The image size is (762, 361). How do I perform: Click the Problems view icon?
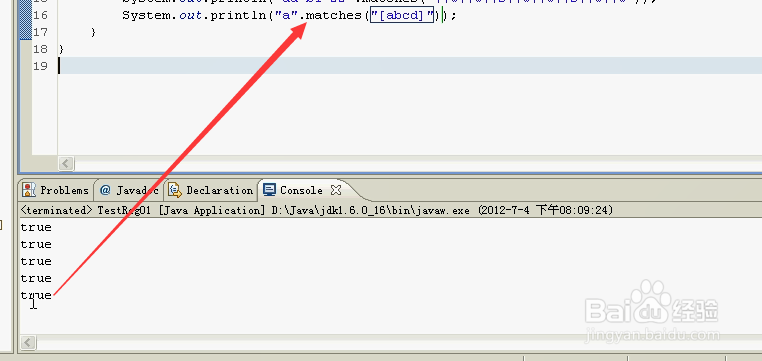click(29, 190)
